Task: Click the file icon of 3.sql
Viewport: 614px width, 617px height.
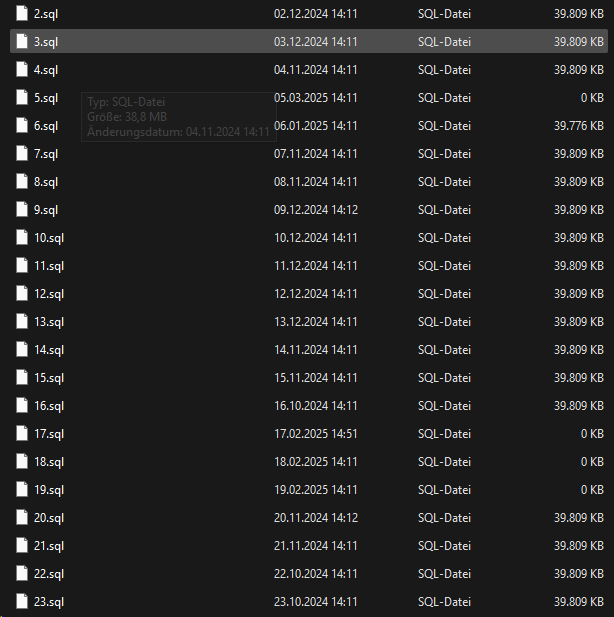Action: (22, 41)
